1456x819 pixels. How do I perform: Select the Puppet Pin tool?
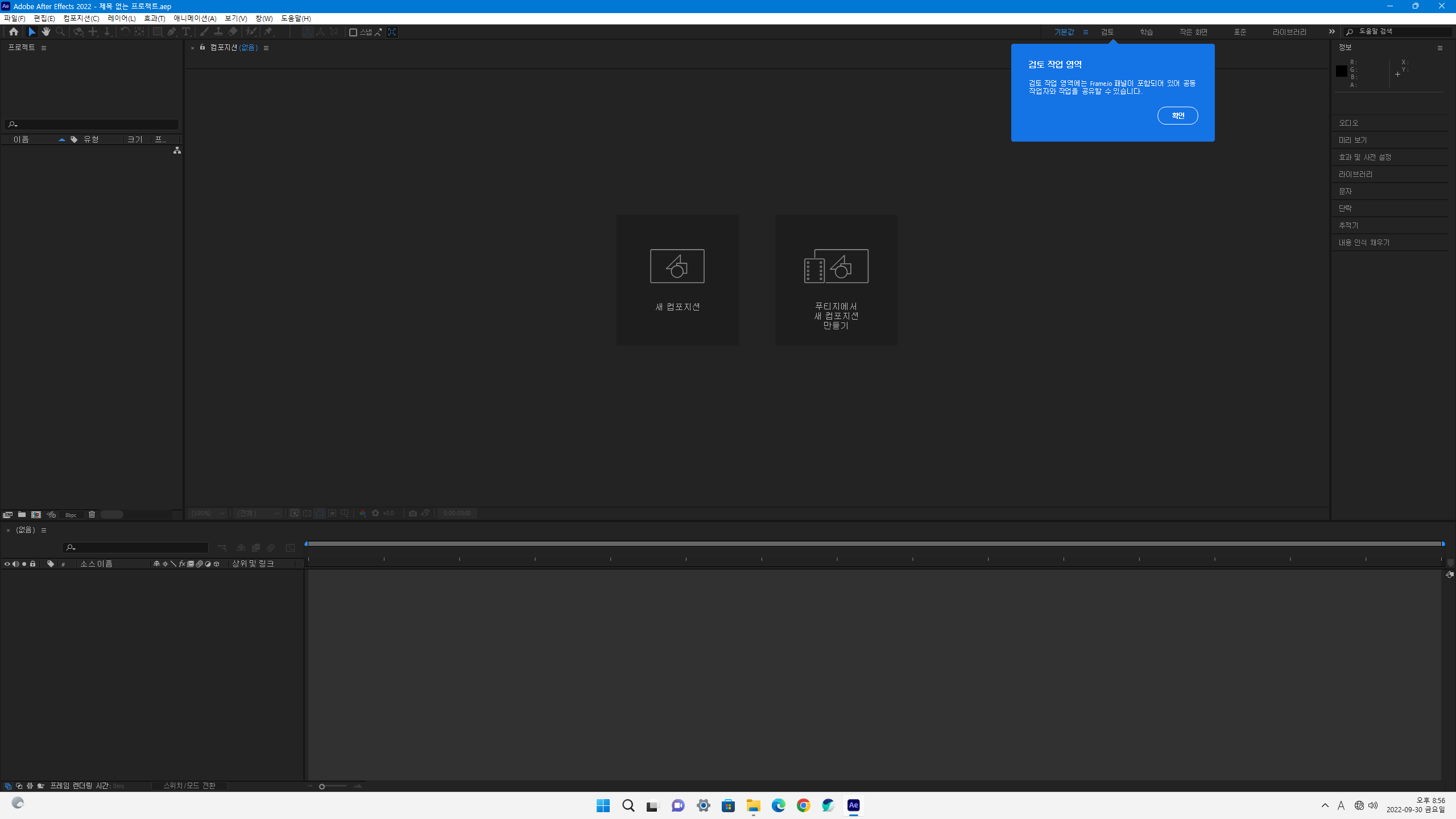click(268, 32)
